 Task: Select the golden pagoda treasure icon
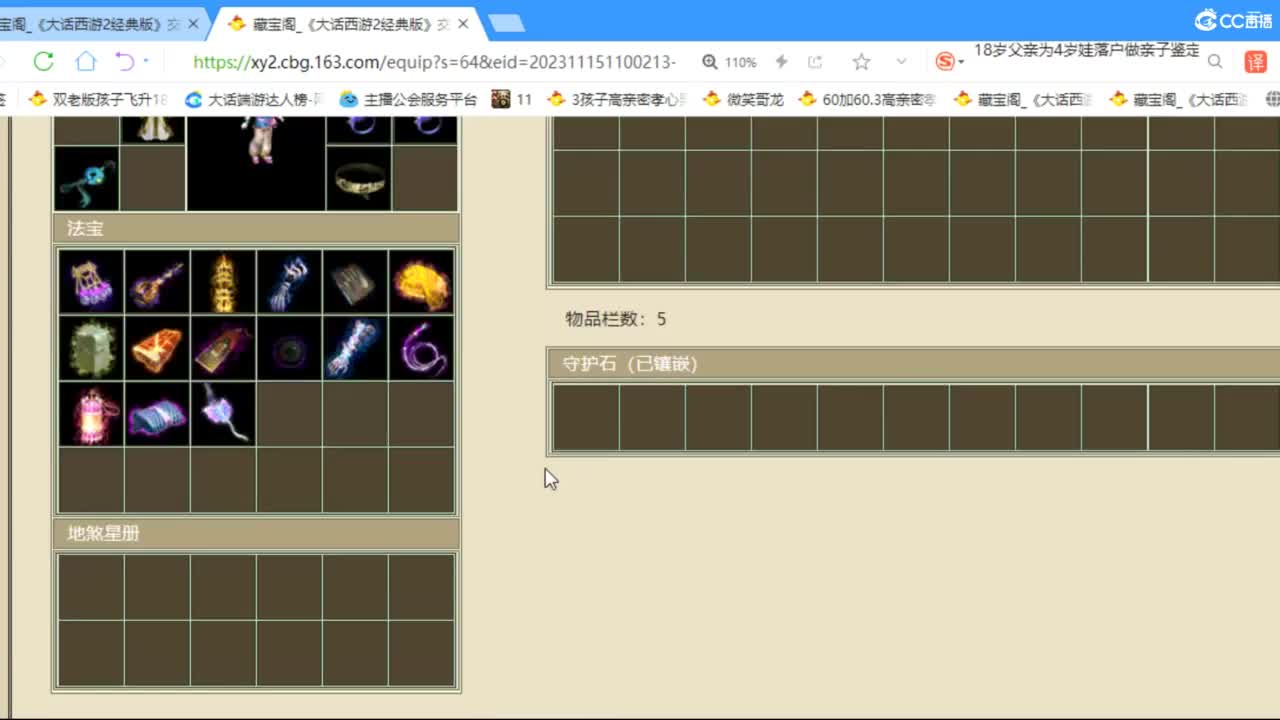[223, 281]
